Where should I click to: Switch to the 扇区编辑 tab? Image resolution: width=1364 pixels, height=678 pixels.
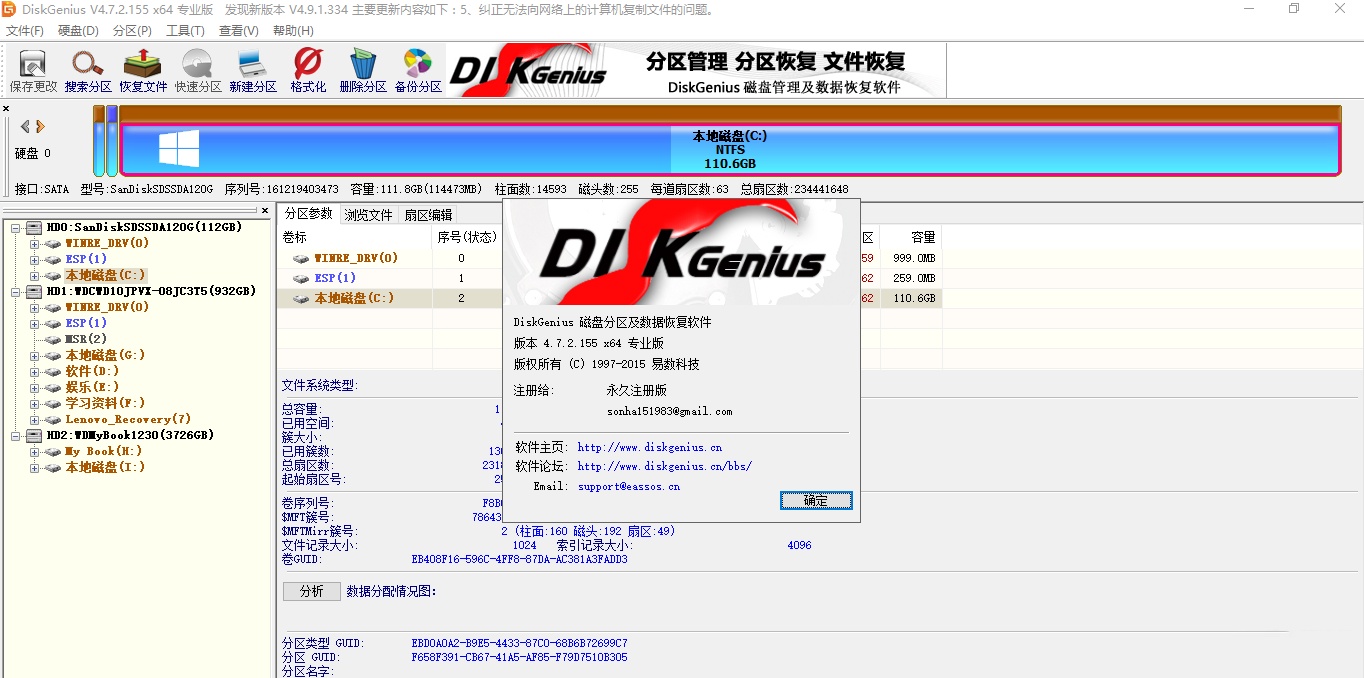[x=428, y=215]
